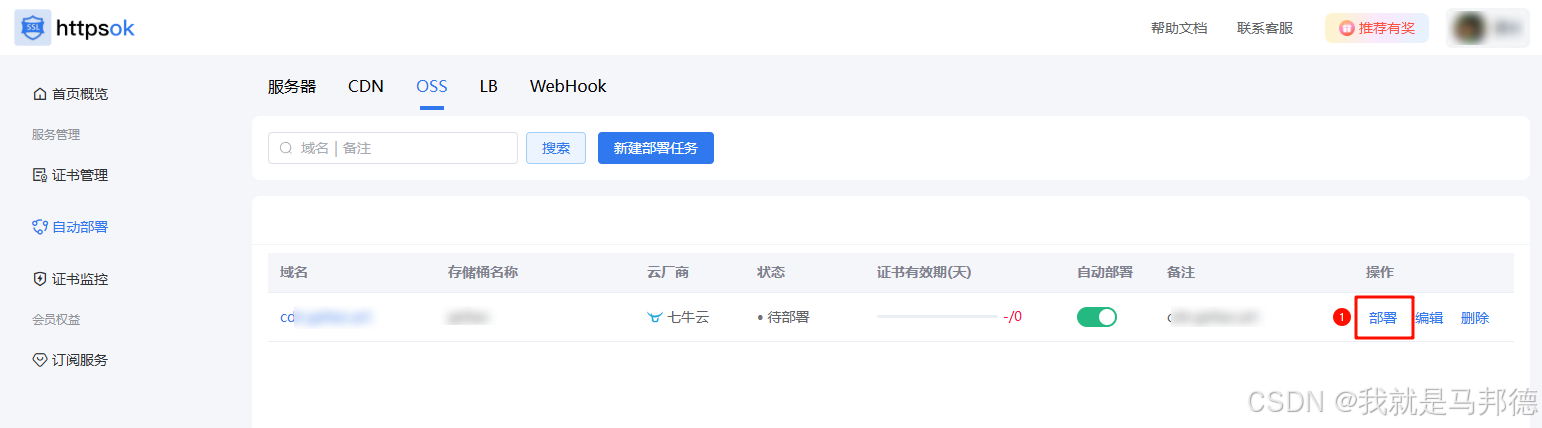Open the blurred domain link in the row
Screen dimensions: 1542x428
pos(326,317)
